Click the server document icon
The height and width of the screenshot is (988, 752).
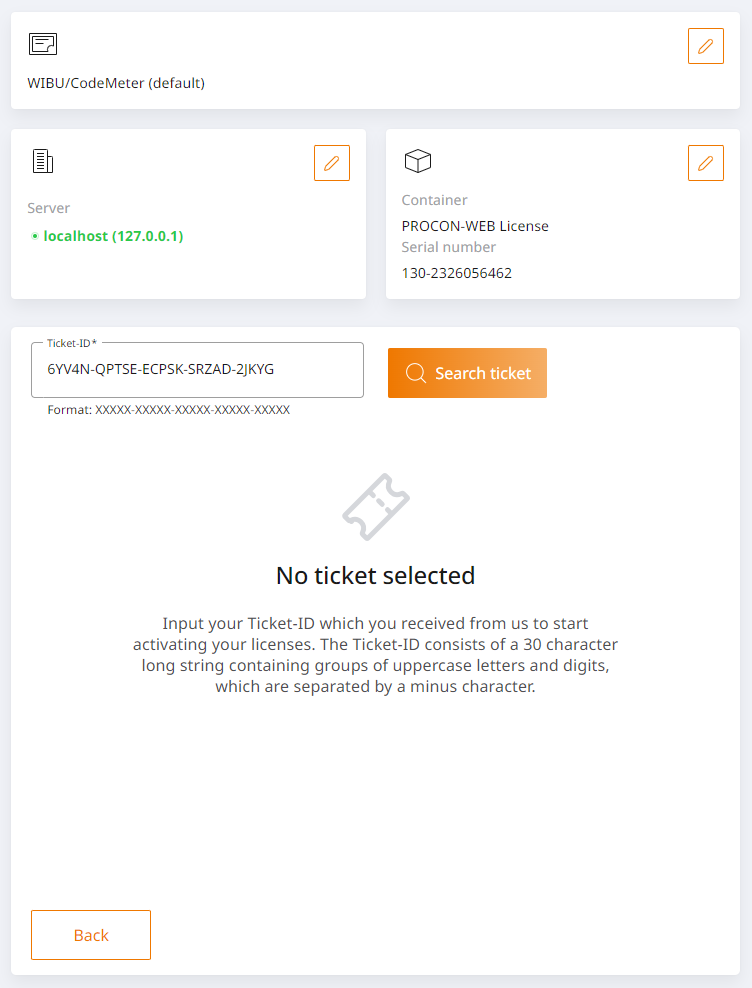(x=43, y=161)
